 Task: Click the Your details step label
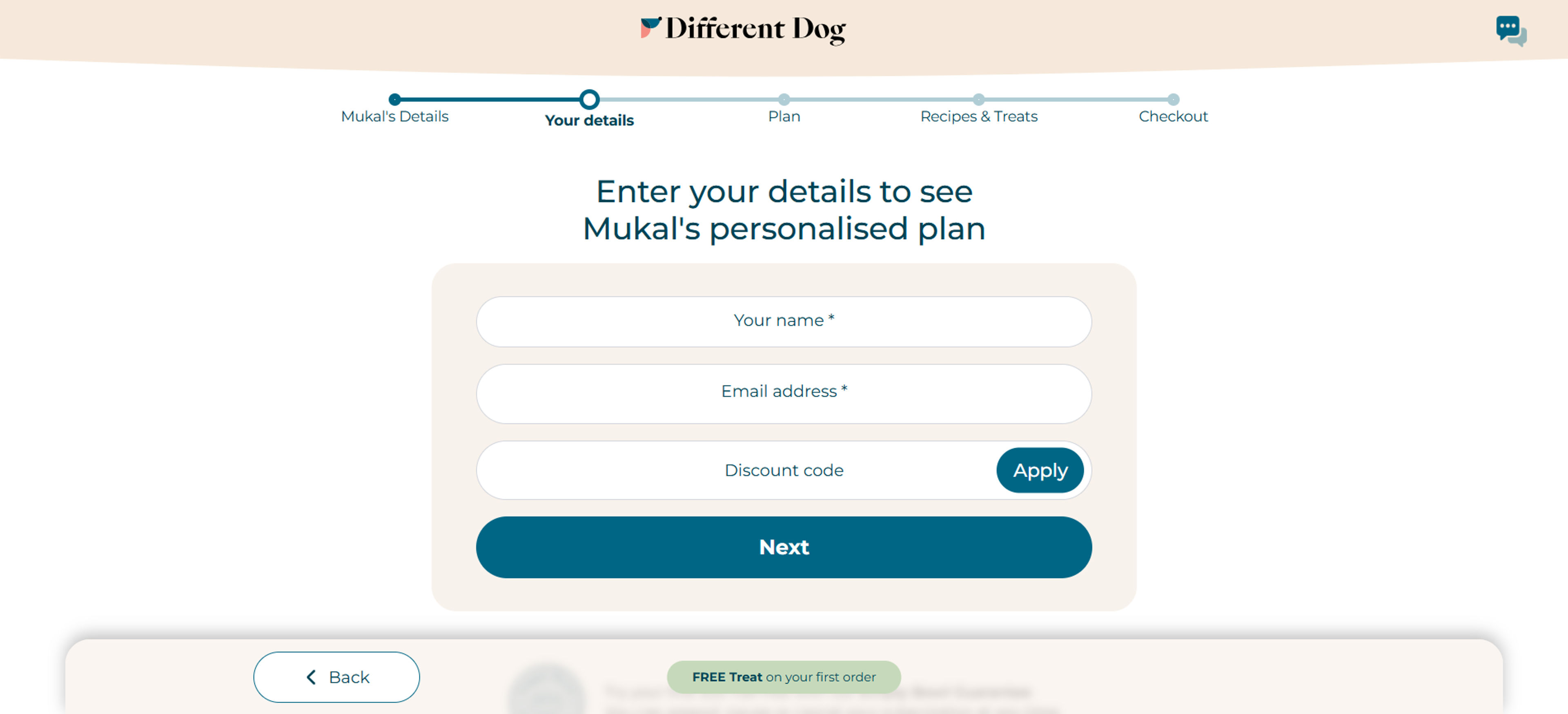[589, 120]
